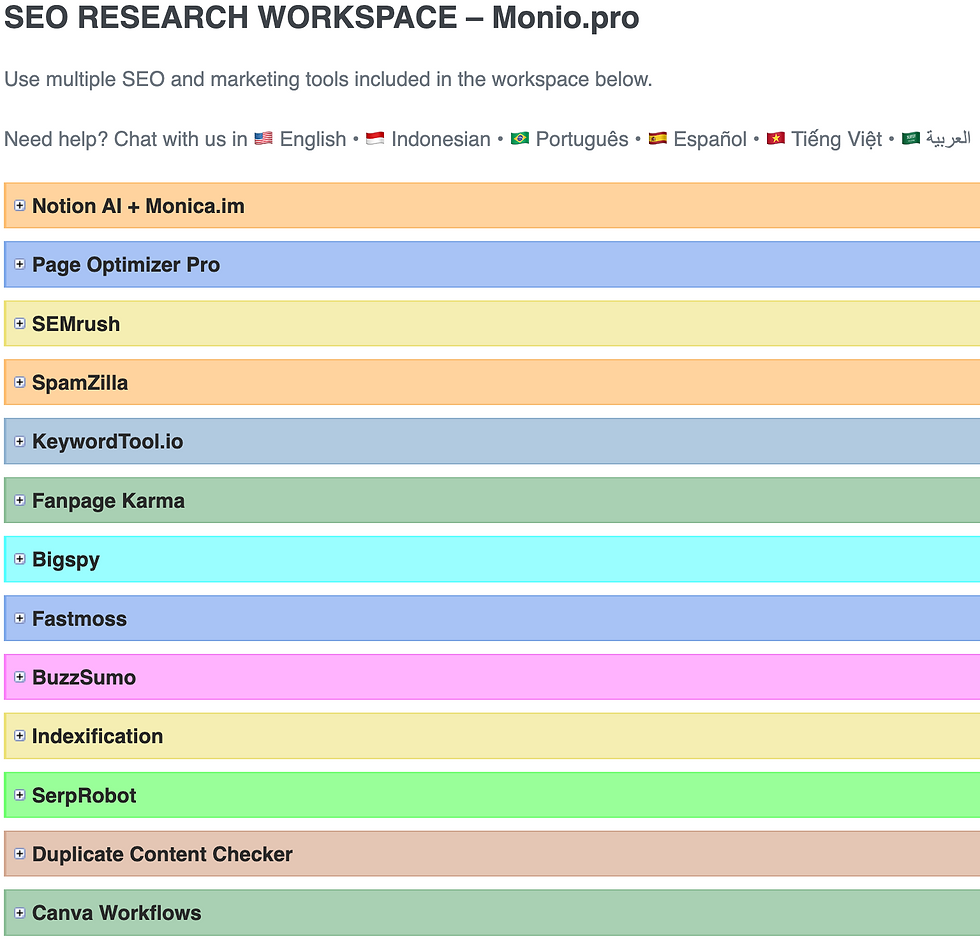Expand the Canva Workflows section

point(492,913)
